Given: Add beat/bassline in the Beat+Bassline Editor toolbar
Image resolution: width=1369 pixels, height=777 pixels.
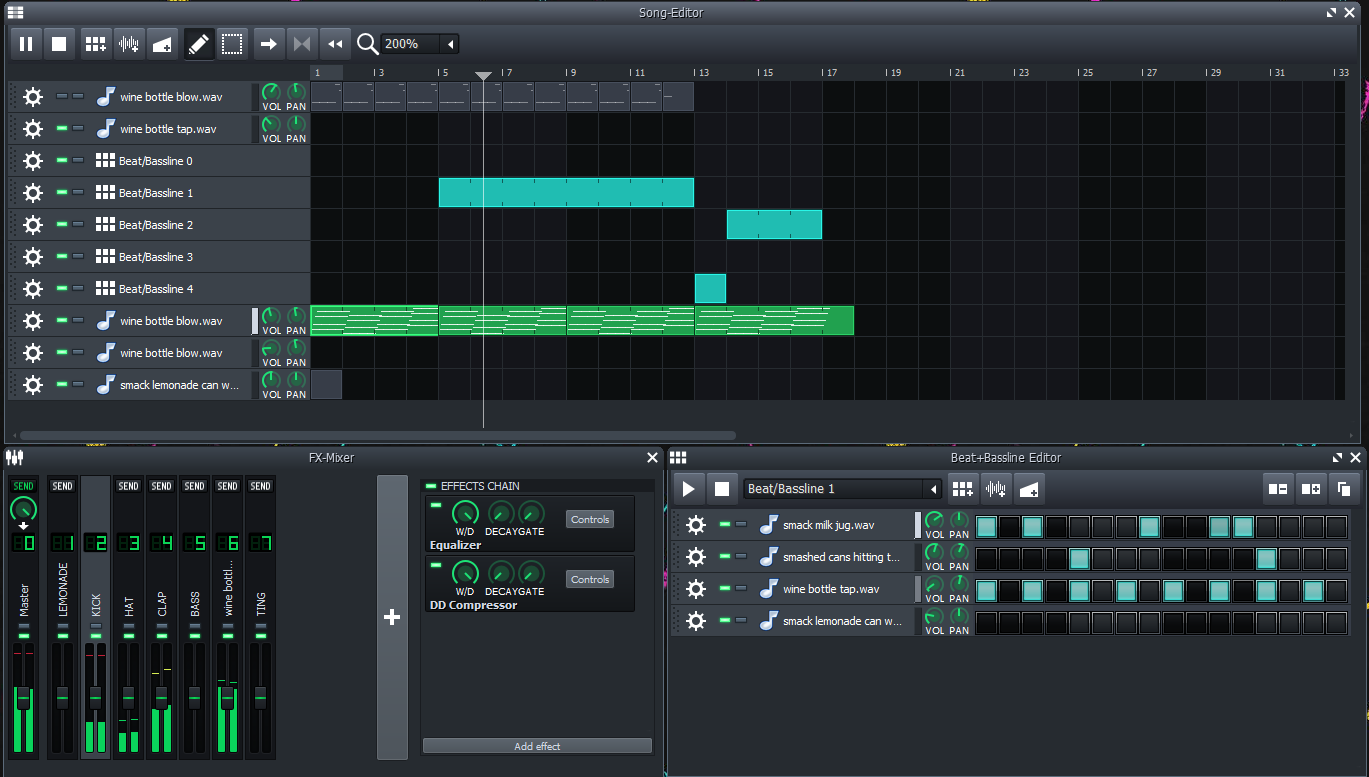Looking at the screenshot, I should point(963,489).
